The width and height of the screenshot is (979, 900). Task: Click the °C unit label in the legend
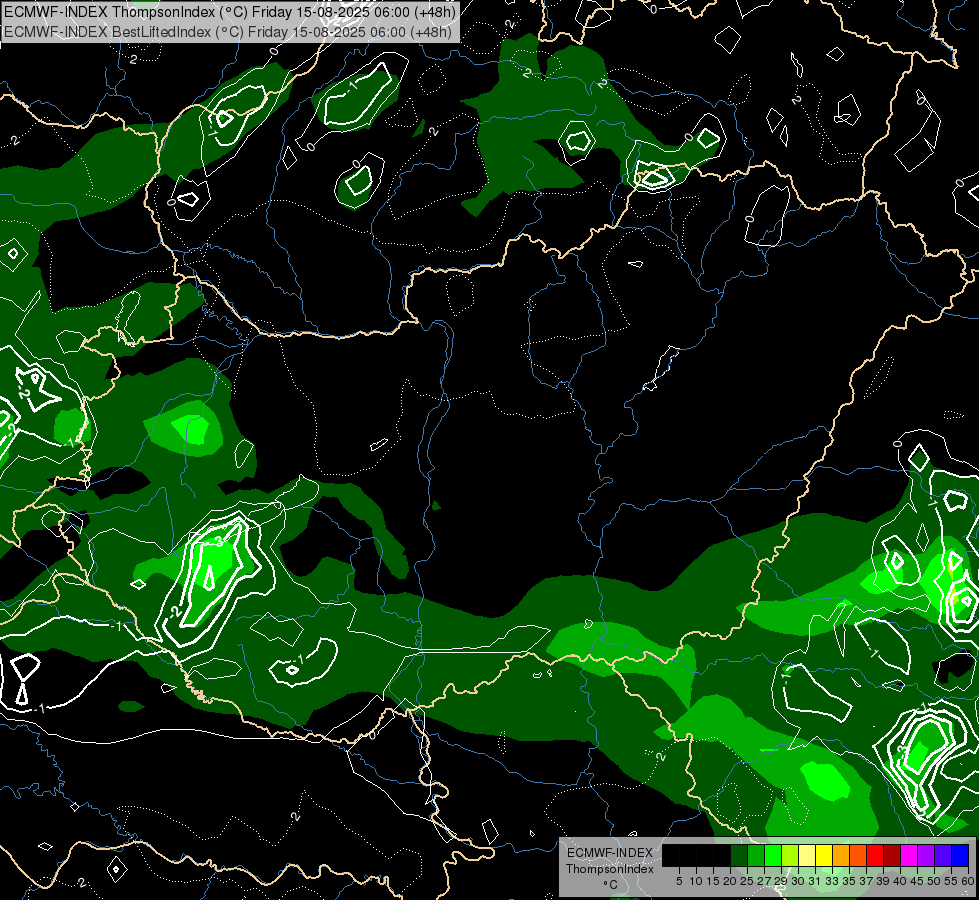click(x=611, y=884)
